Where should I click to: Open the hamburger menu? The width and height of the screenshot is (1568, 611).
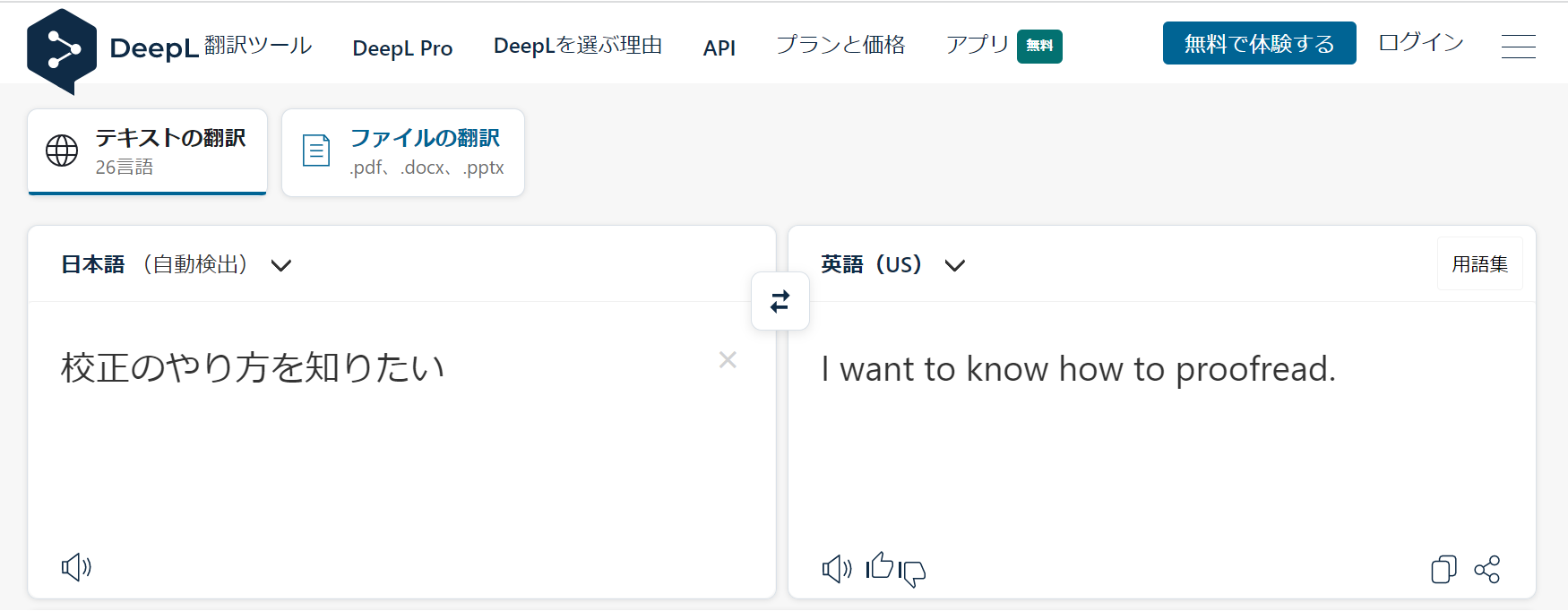[1518, 46]
